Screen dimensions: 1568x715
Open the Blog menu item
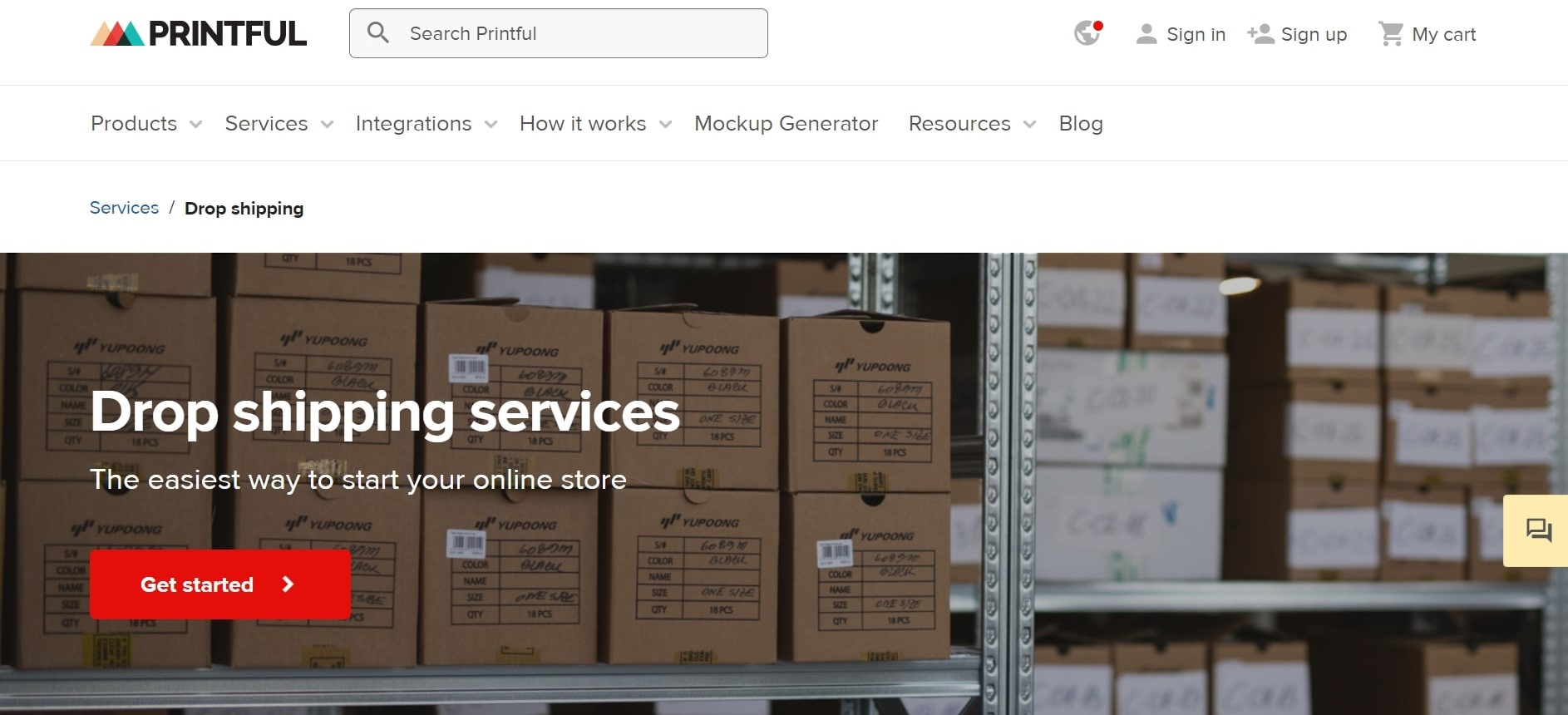point(1081,124)
